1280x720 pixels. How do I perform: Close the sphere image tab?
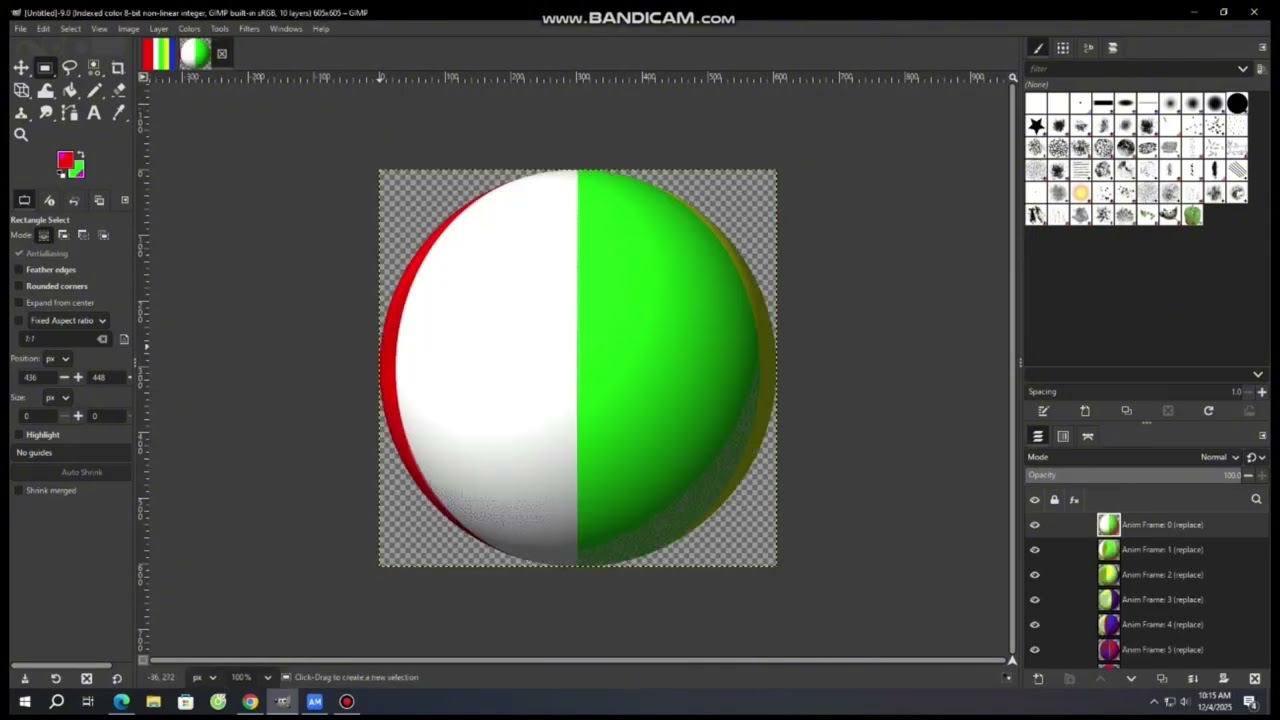pyautogui.click(x=222, y=54)
